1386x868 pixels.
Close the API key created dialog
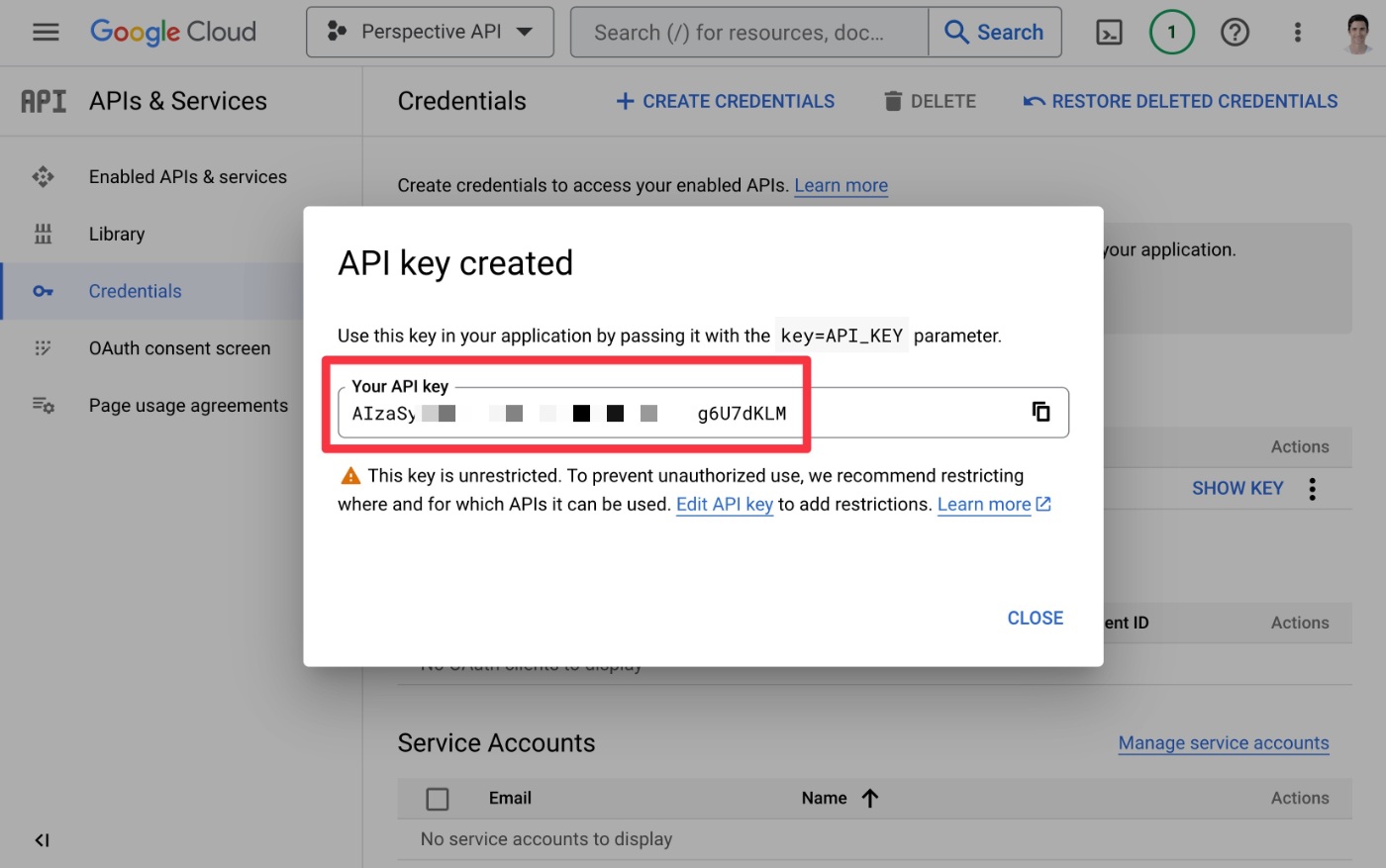point(1036,618)
